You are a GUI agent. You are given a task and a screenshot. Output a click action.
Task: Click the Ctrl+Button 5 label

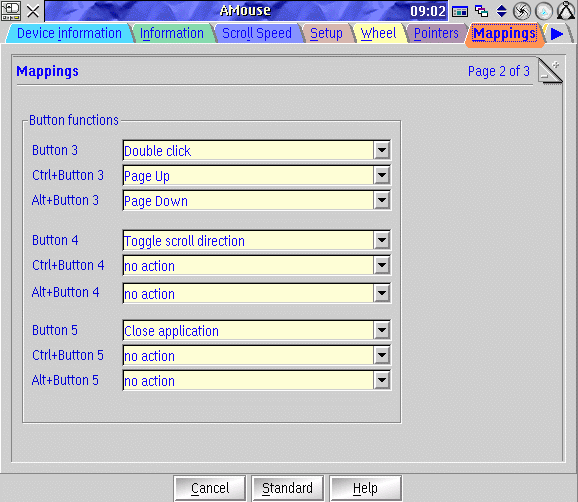[x=68, y=355]
